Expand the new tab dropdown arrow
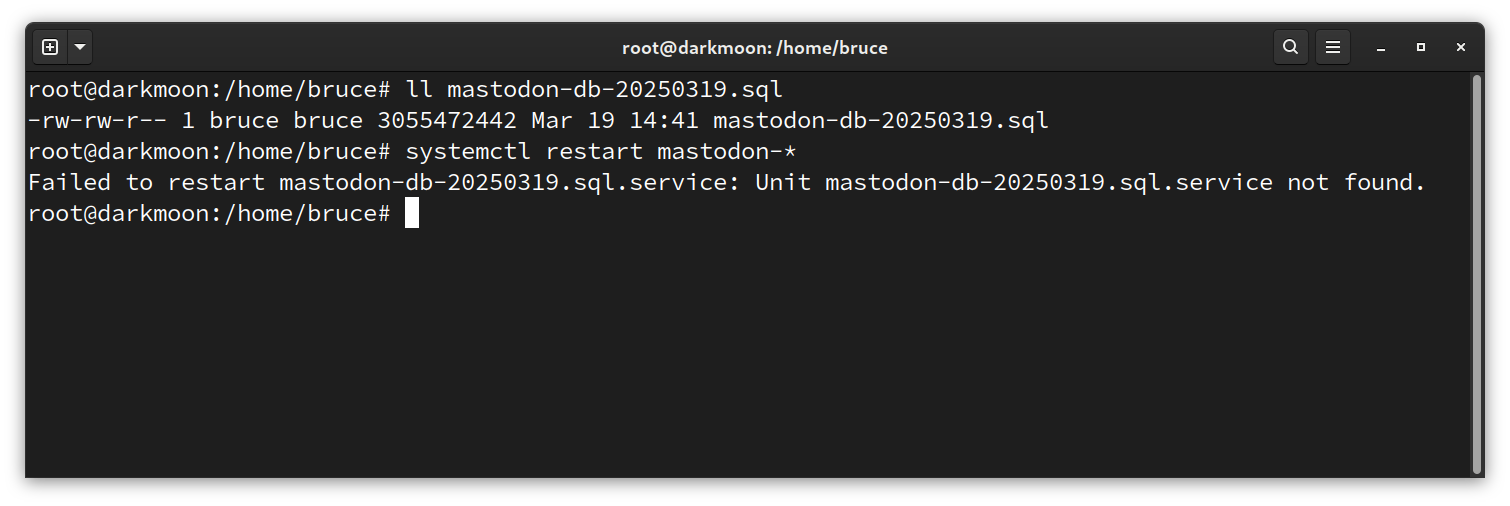The width and height of the screenshot is (1510, 506). click(79, 47)
